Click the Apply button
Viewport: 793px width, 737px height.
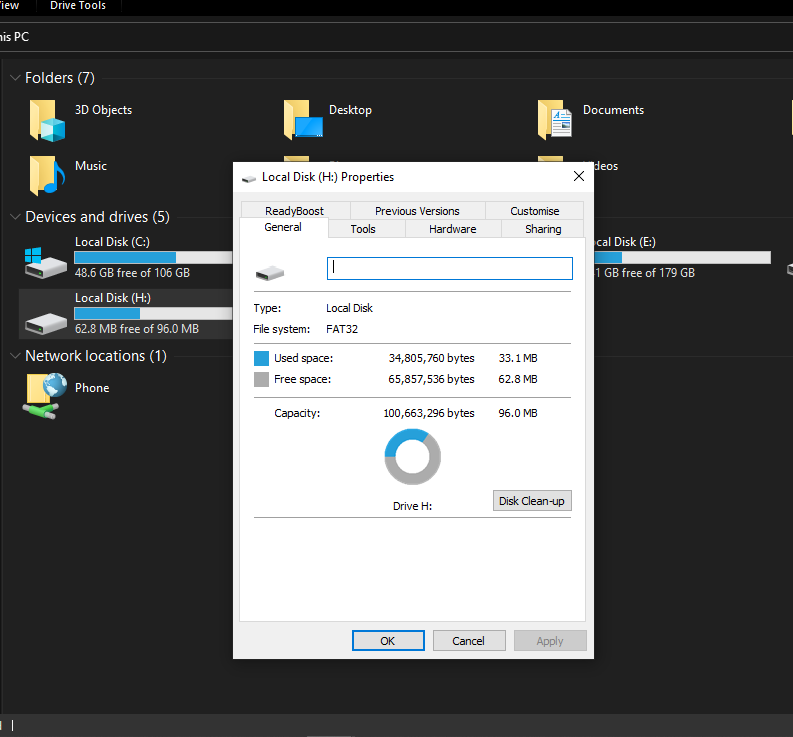550,641
